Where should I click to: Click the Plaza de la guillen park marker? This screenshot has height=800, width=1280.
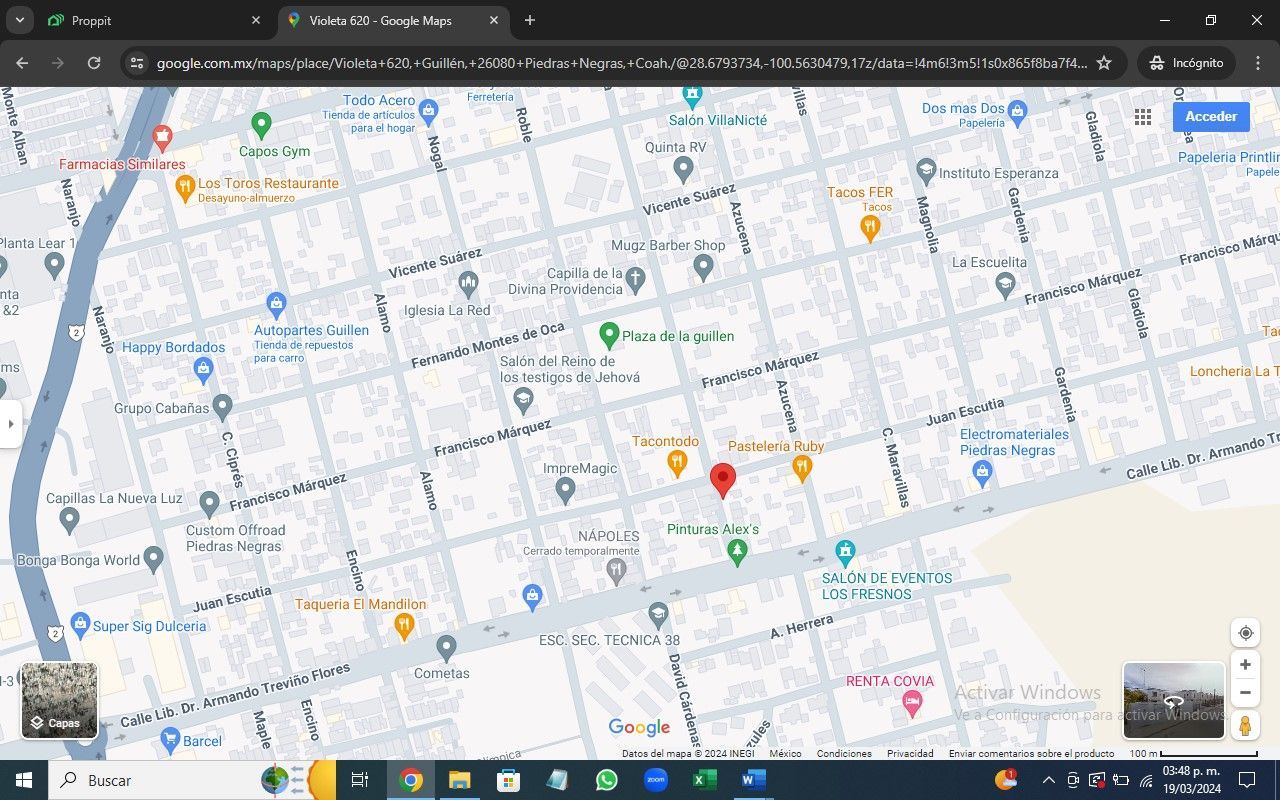pos(609,335)
